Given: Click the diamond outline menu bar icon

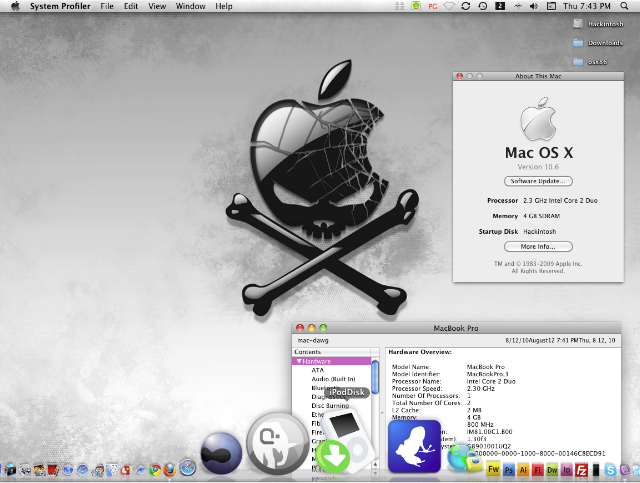Looking at the screenshot, I should click(x=449, y=6).
